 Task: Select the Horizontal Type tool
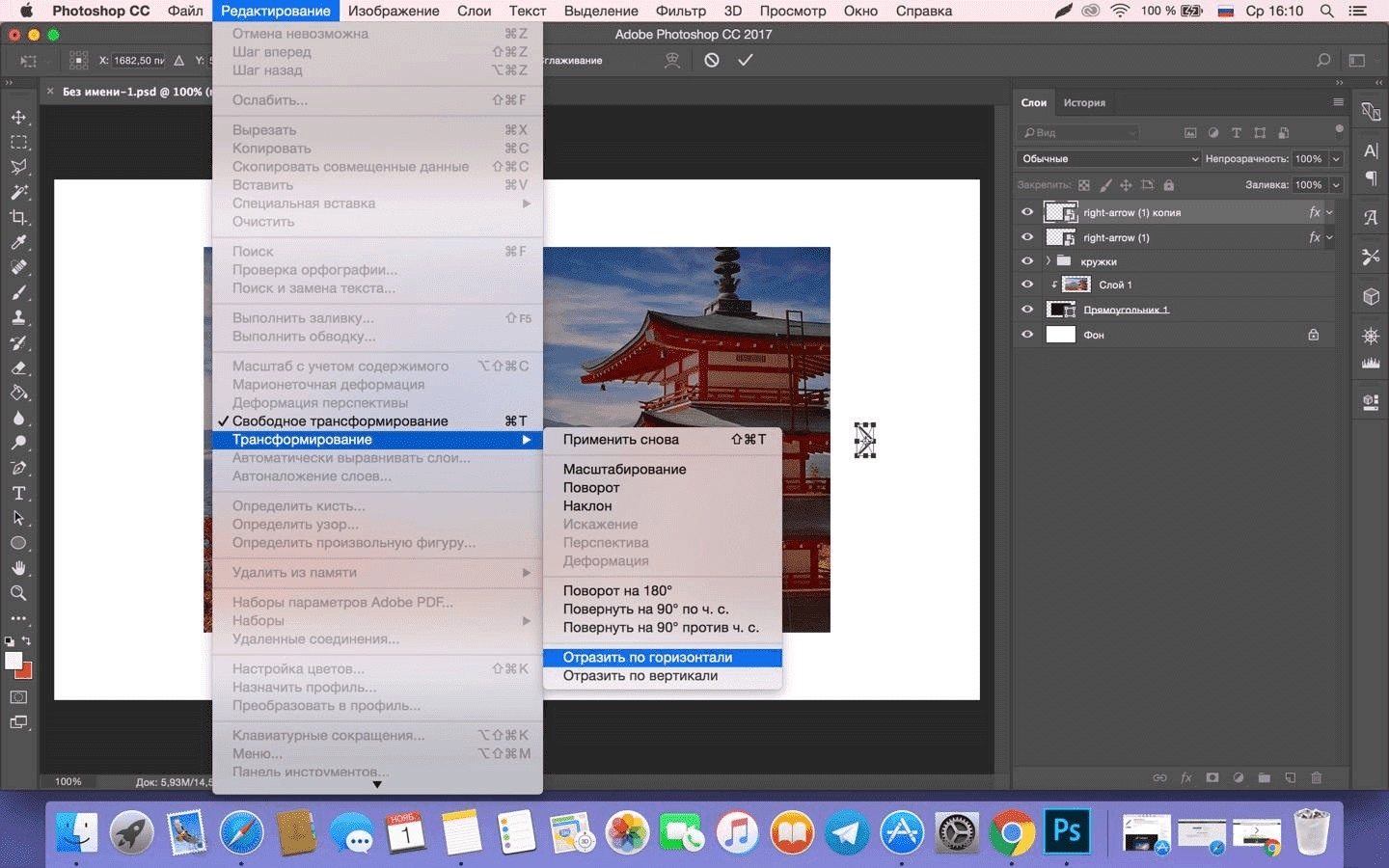tap(18, 493)
